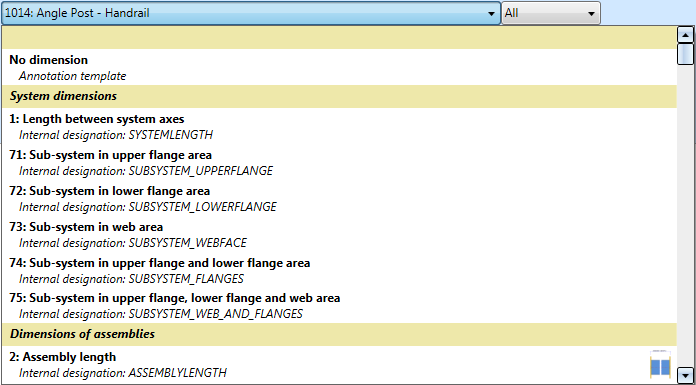Select 75: Sub-system upper, lower flange and web
This screenshot has width=696, height=385.
[339, 306]
